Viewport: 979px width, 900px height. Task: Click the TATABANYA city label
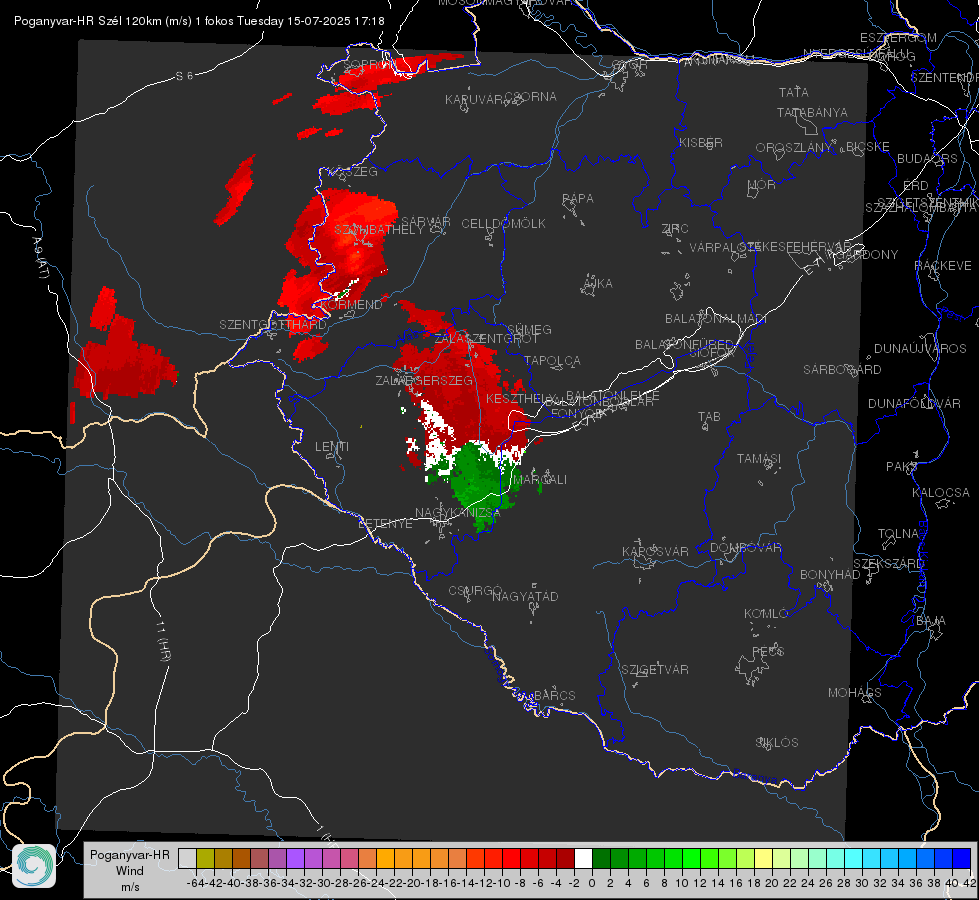pos(812,112)
